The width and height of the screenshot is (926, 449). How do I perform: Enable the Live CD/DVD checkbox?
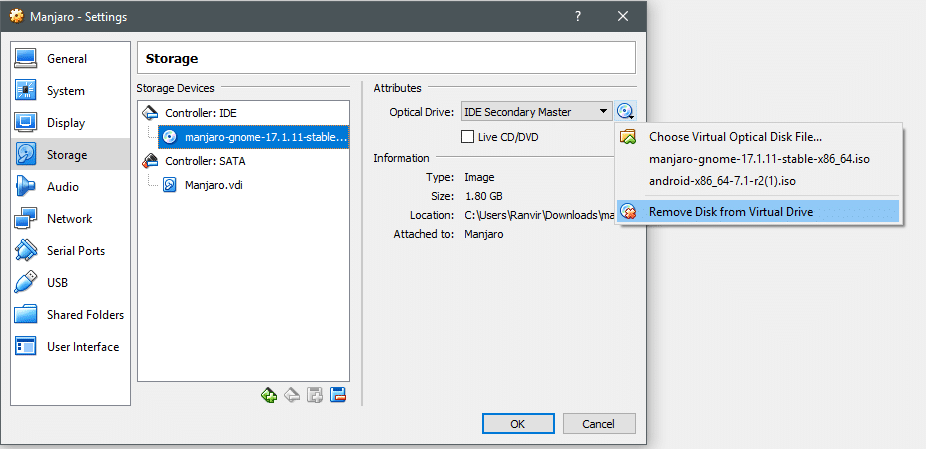467,136
